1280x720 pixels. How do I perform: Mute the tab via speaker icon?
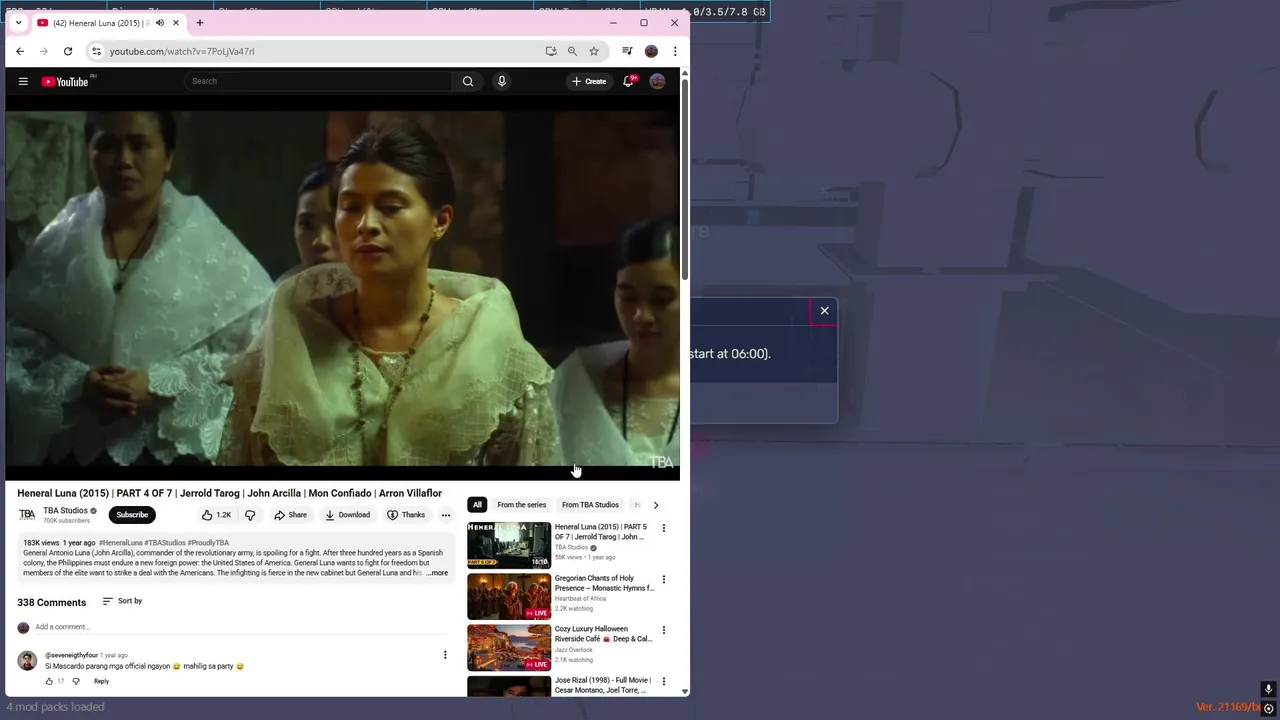(159, 23)
